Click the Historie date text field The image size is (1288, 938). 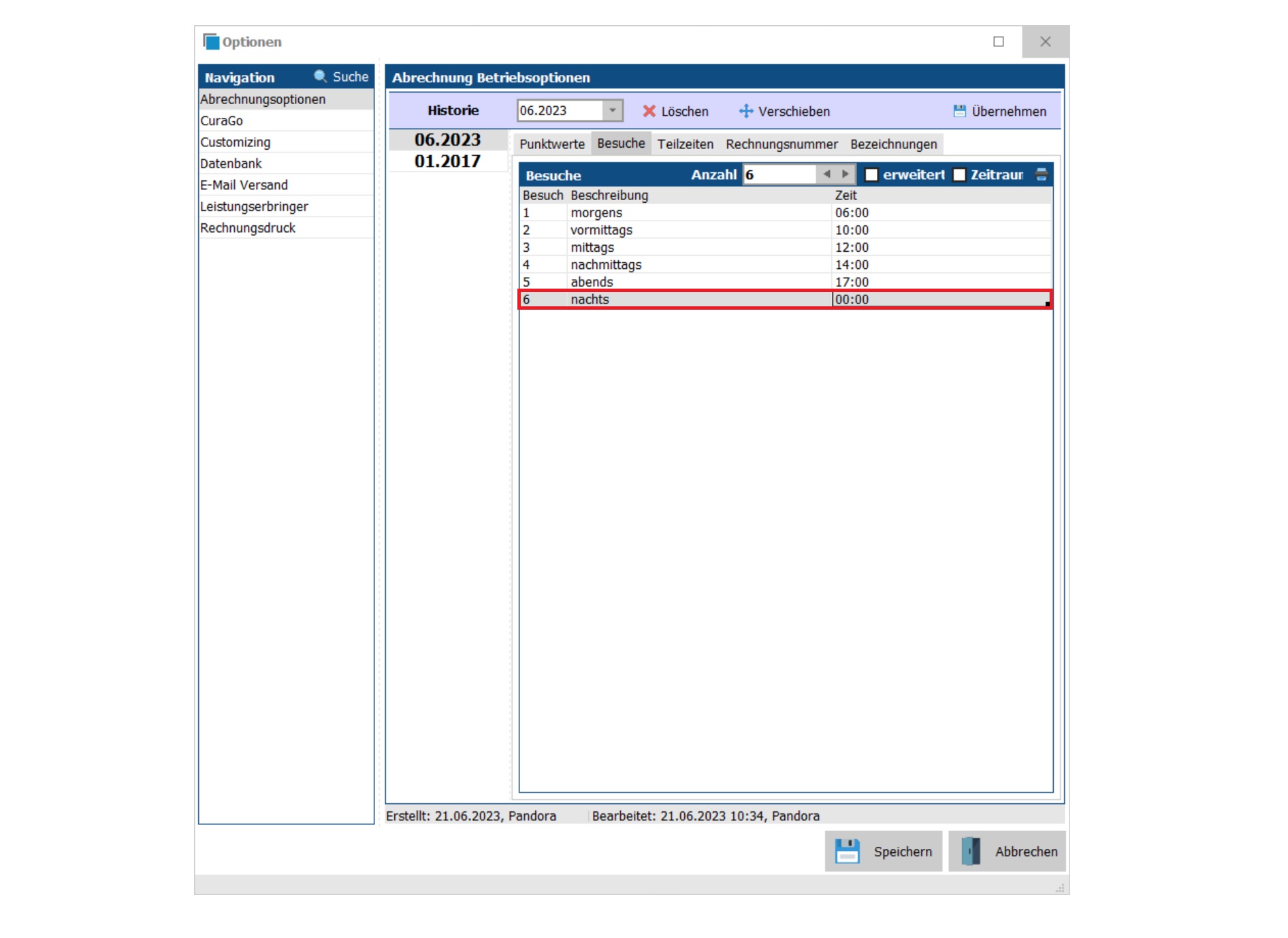[x=560, y=110]
